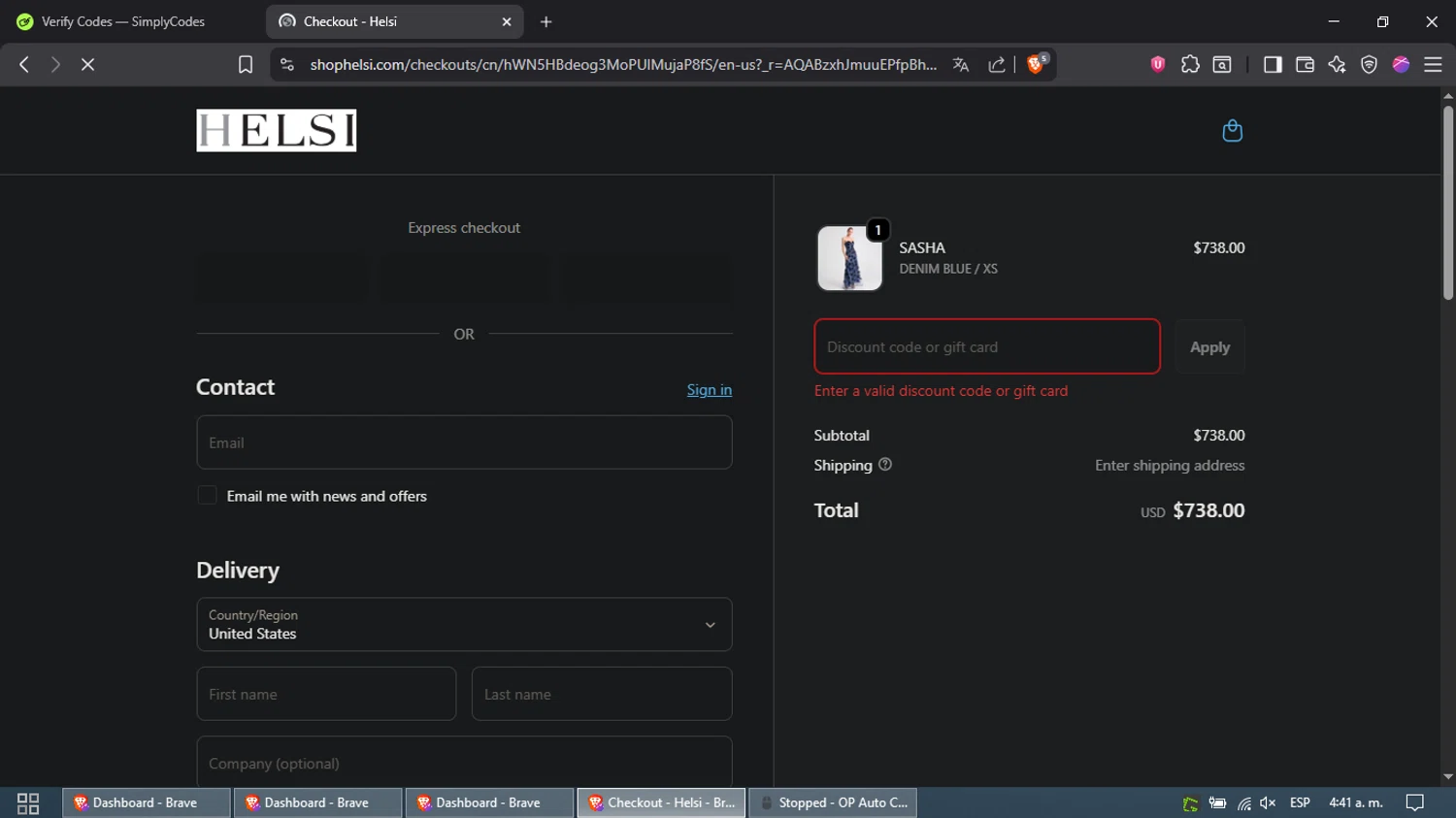Image resolution: width=1456 pixels, height=818 pixels.
Task: Click the HELSI logo
Action: point(277,130)
